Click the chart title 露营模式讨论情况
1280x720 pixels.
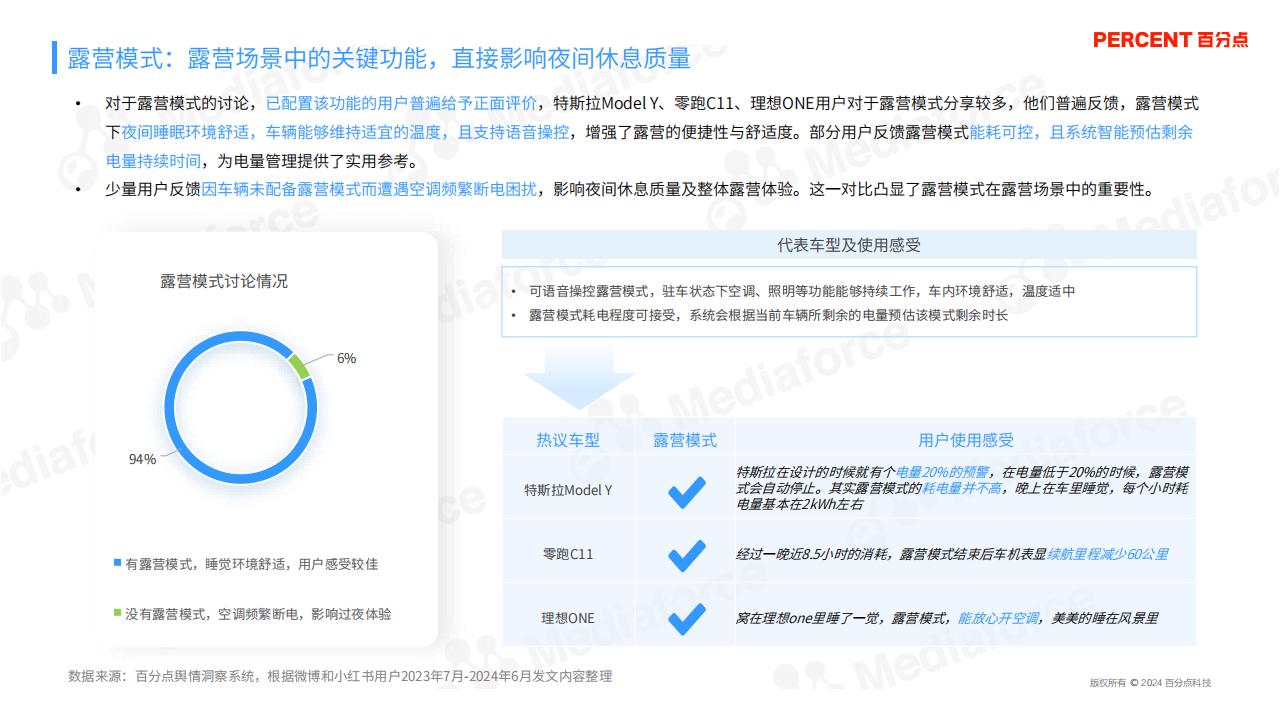coord(224,281)
